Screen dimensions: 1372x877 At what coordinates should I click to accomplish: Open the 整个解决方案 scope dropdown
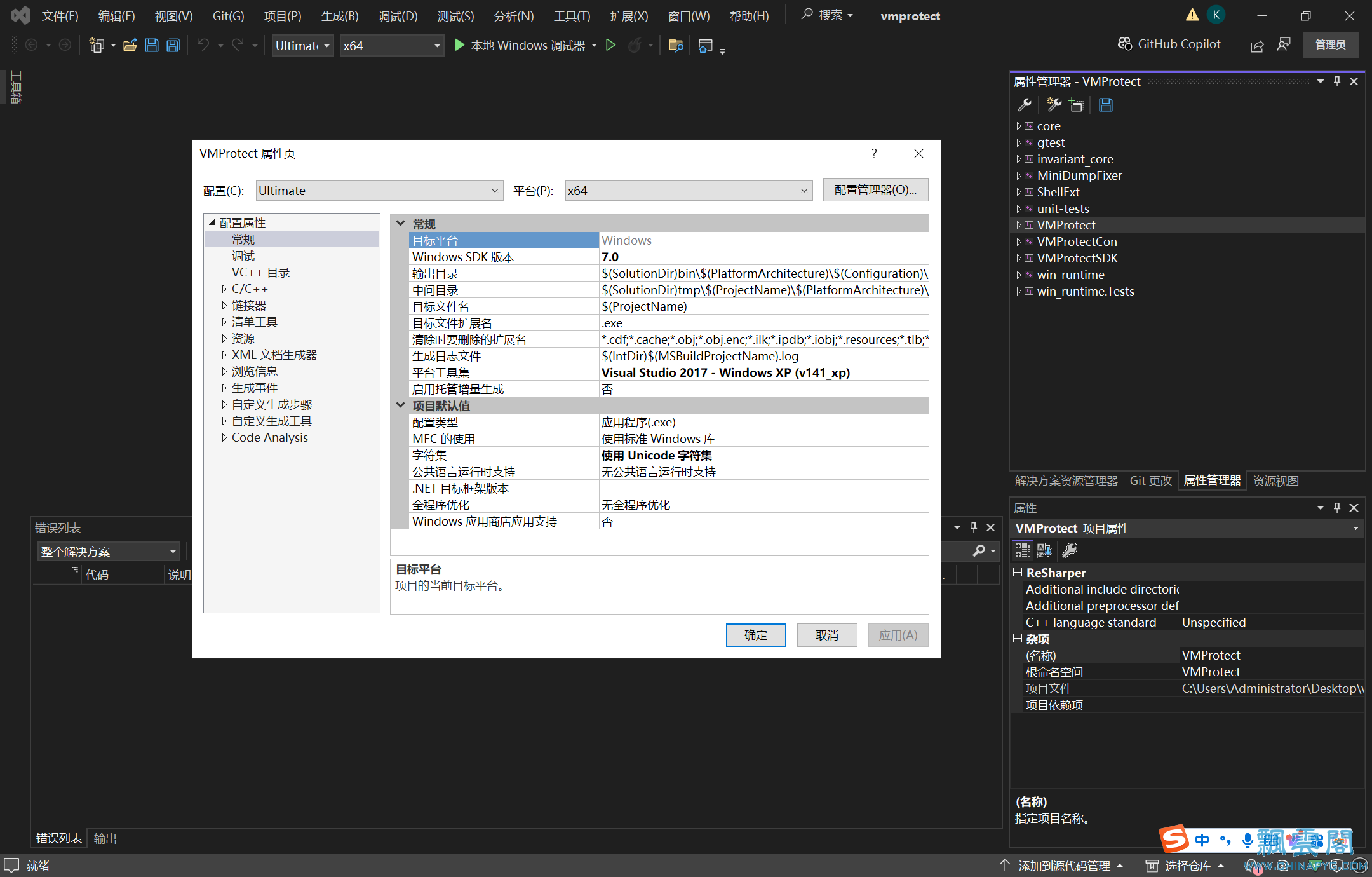(109, 552)
